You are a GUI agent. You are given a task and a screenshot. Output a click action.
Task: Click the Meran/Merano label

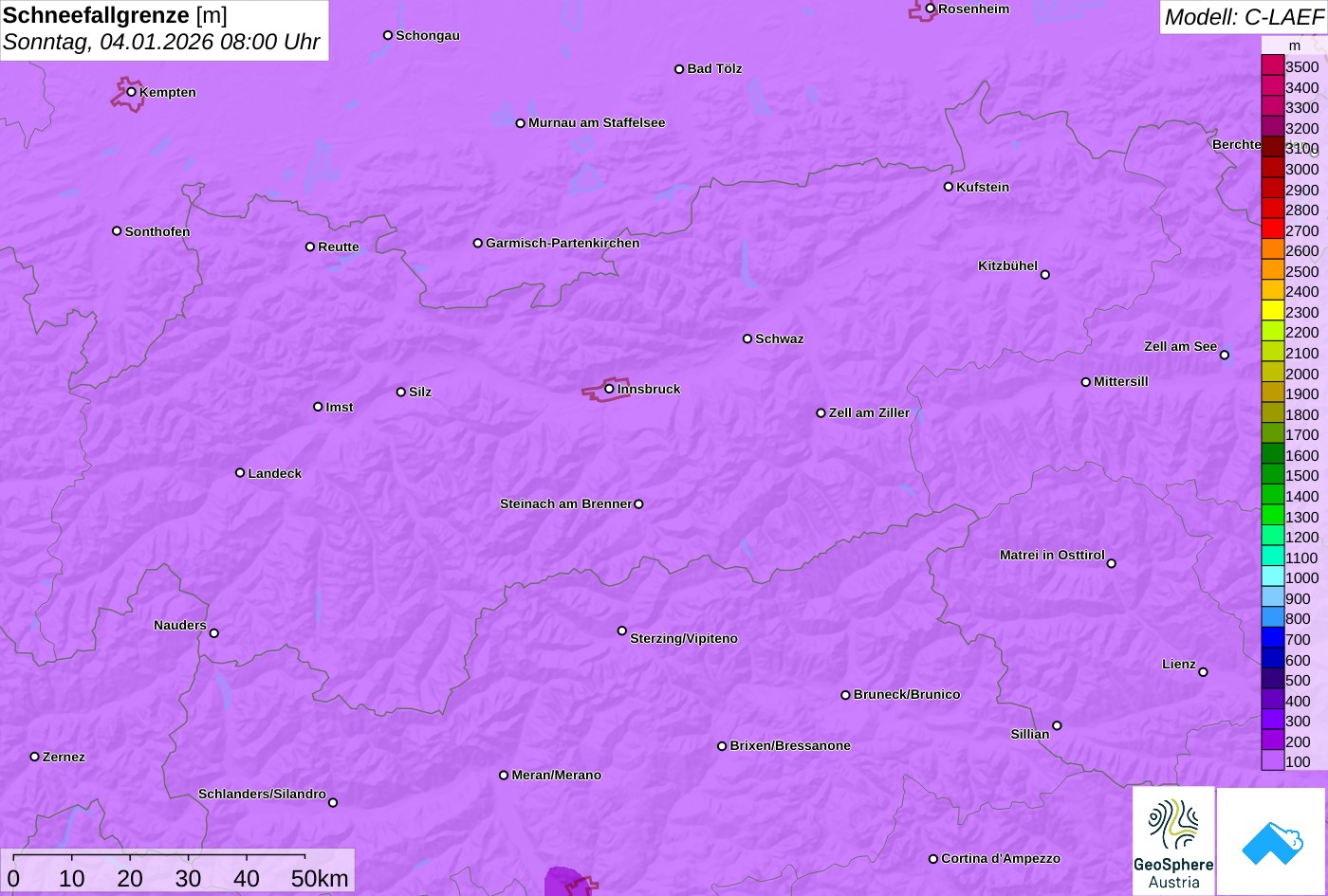point(557,776)
